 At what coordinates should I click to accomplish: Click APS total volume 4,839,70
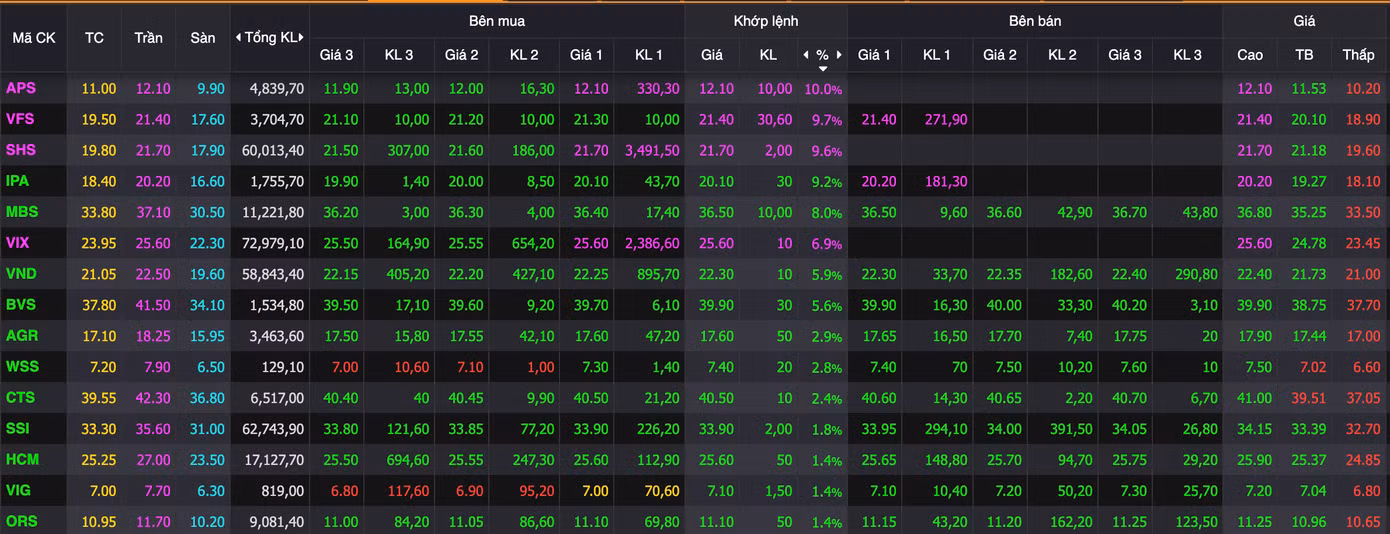pos(276,89)
